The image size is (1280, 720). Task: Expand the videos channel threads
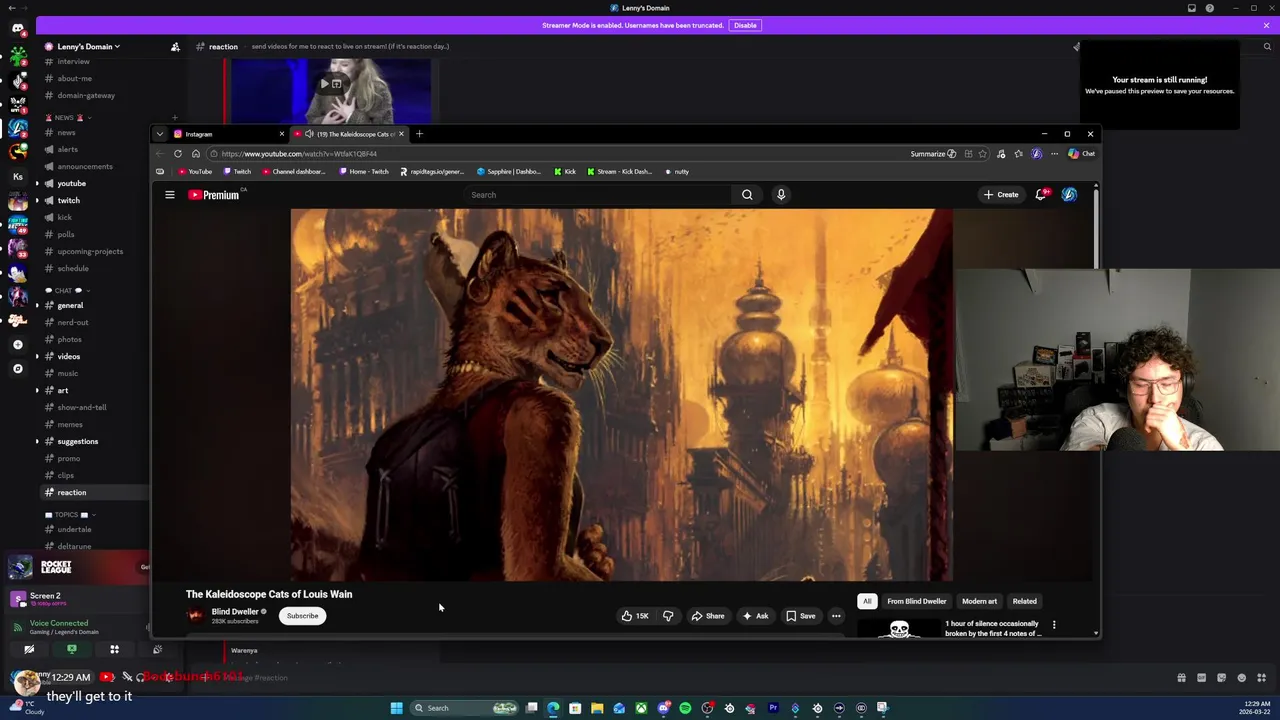[x=37, y=357]
